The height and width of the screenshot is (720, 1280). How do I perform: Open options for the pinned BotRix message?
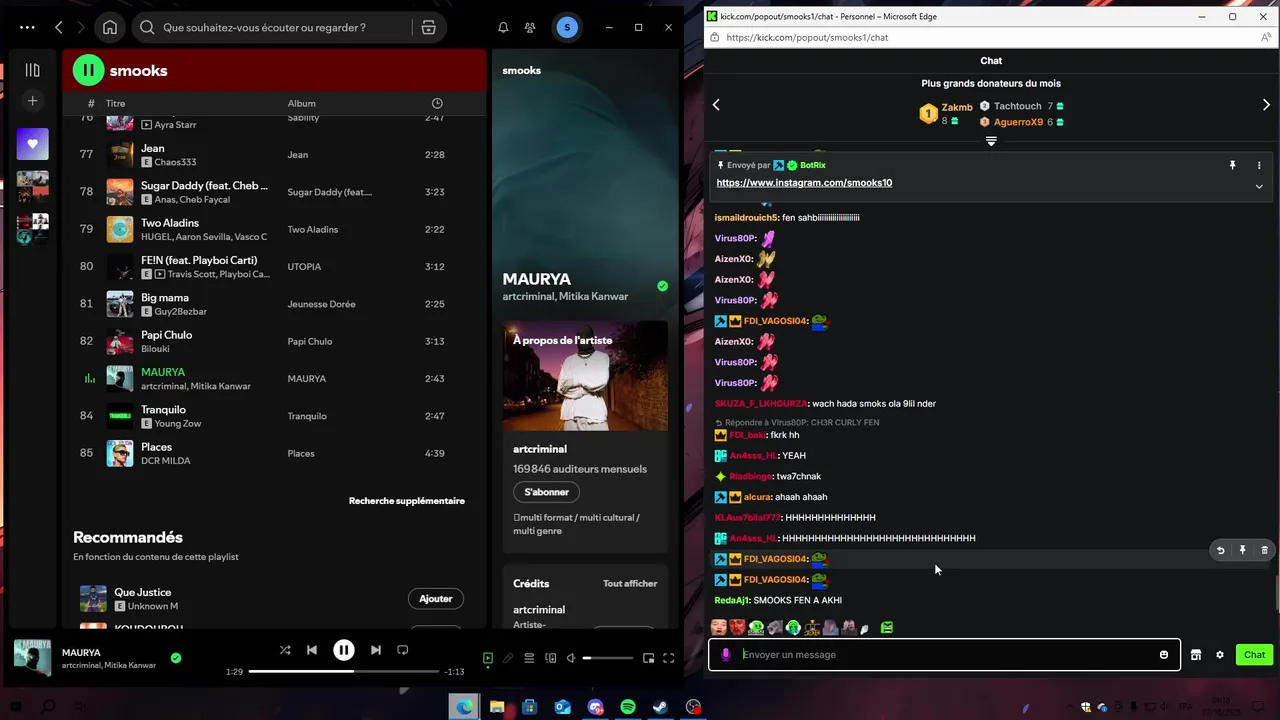(1259, 165)
